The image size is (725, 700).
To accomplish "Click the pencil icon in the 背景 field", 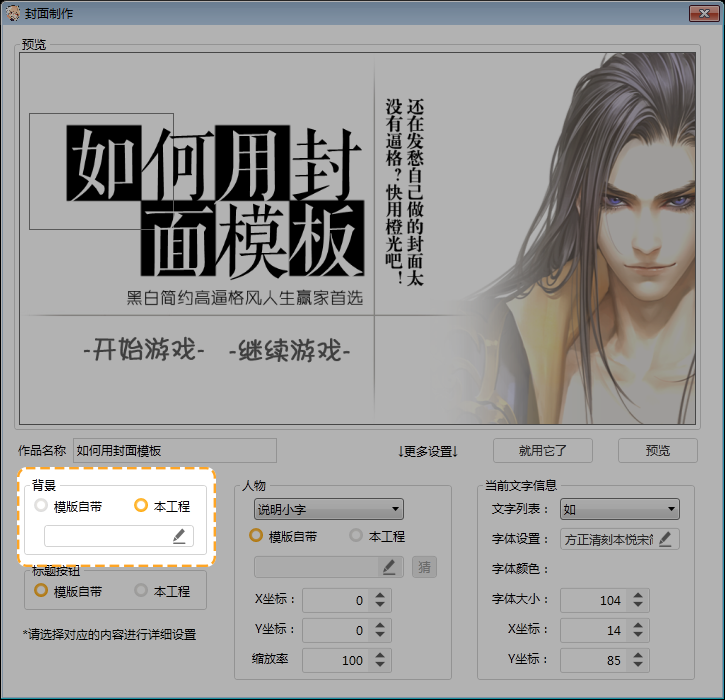I will (x=179, y=536).
